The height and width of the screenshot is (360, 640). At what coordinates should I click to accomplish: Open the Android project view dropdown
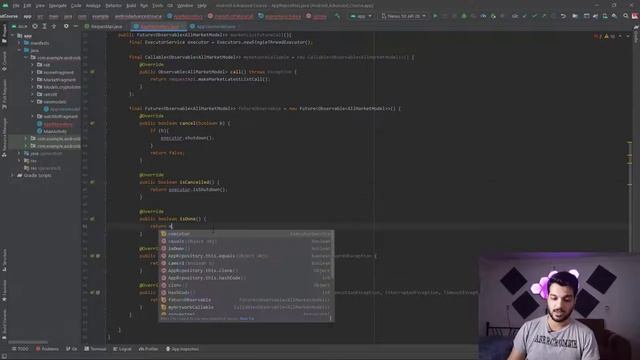coord(19,27)
